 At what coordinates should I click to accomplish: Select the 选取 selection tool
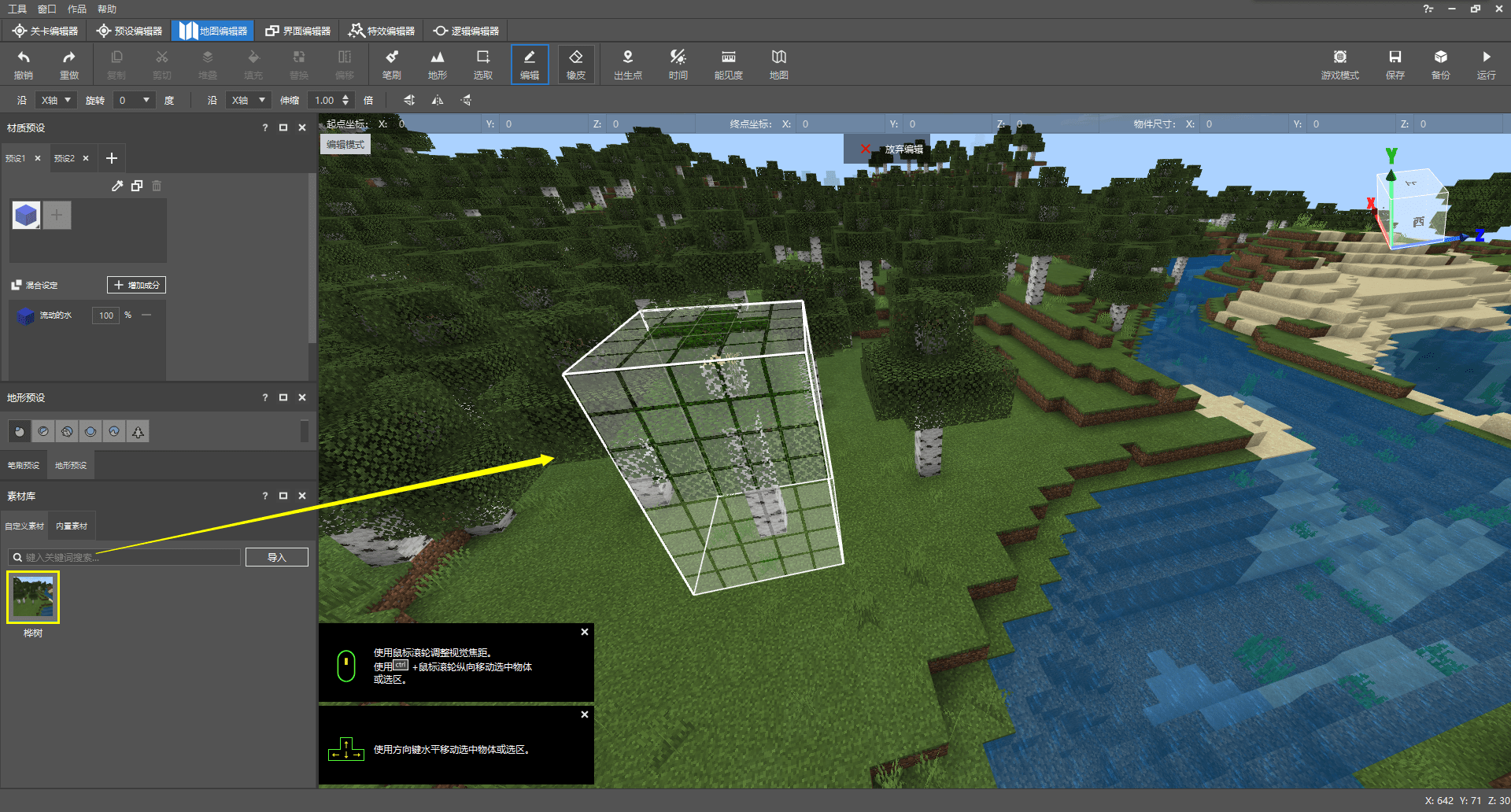coord(483,64)
